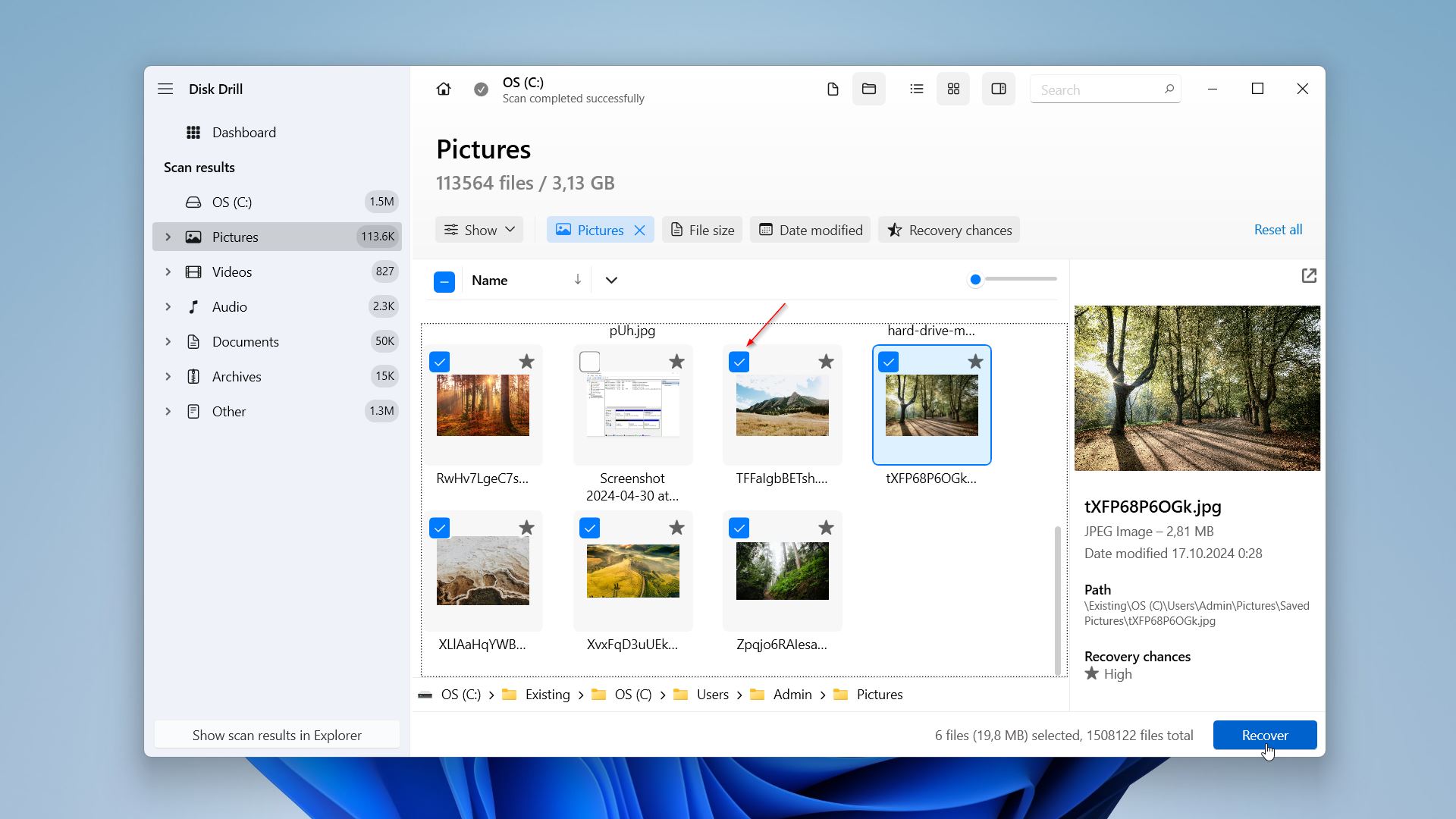
Task: Expand the Videos scan results category
Action: click(x=167, y=272)
